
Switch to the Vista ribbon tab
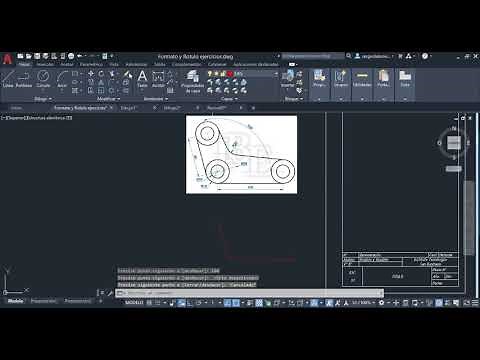[x=114, y=64]
